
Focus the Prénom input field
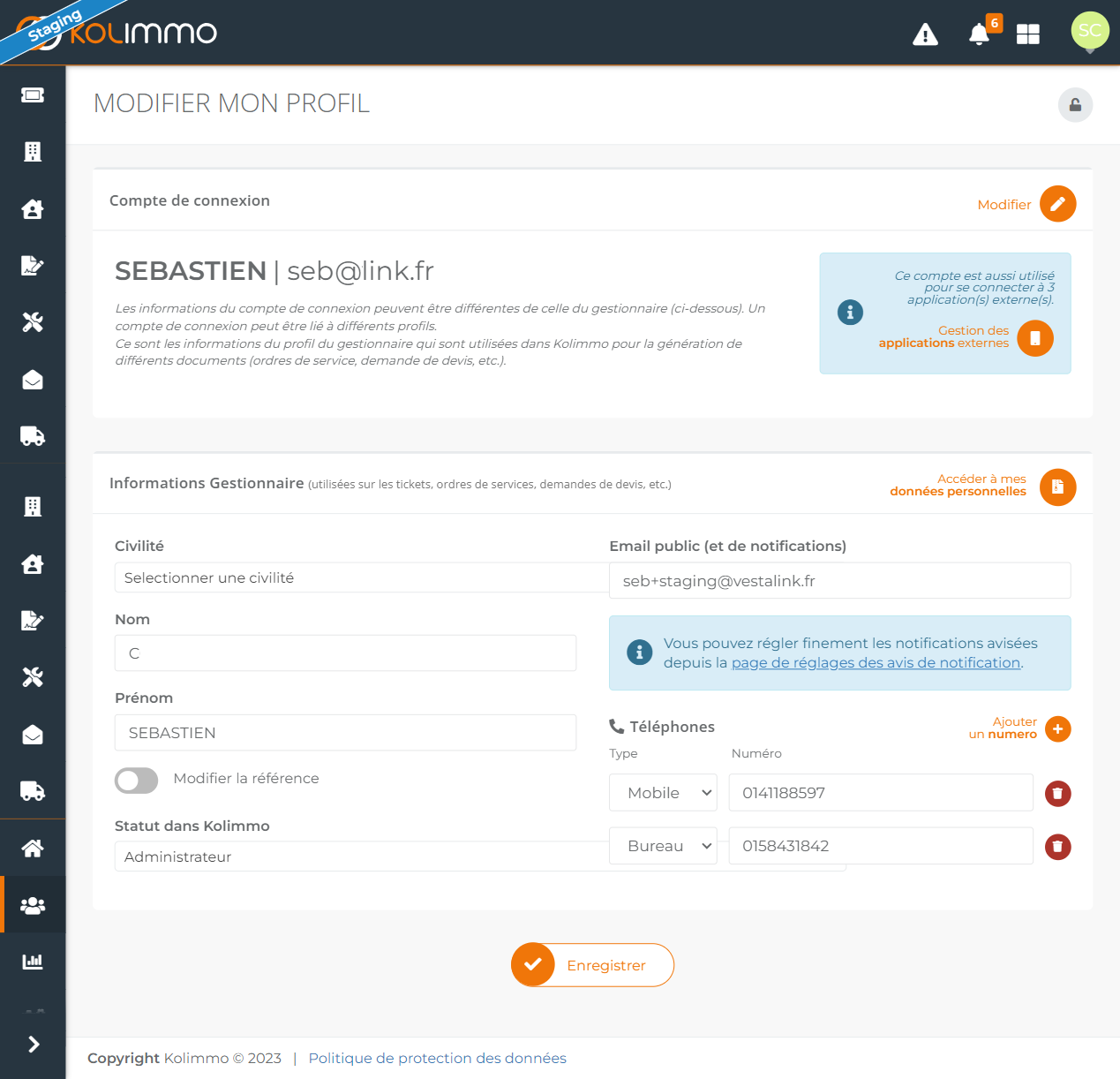pyautogui.click(x=345, y=733)
